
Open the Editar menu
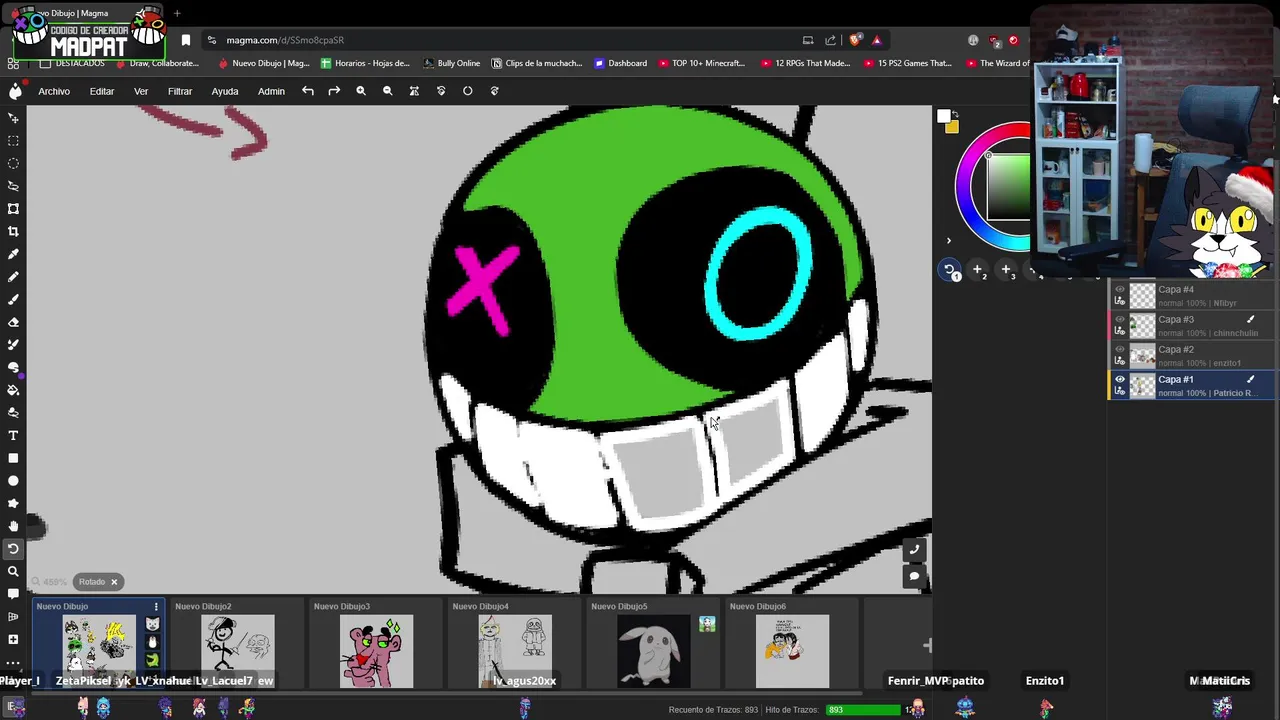pos(102,91)
